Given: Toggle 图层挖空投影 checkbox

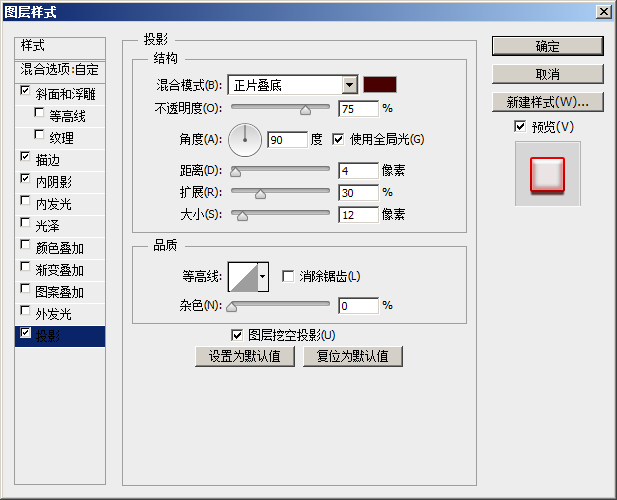Looking at the screenshot, I should [237, 336].
